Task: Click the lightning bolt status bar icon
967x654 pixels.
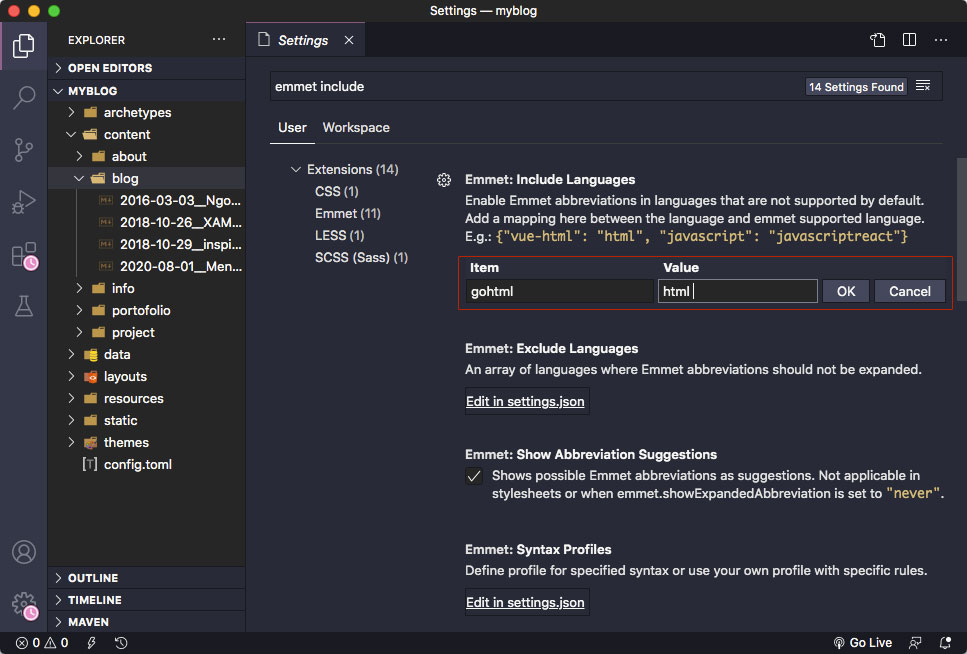Action: pyautogui.click(x=91, y=643)
